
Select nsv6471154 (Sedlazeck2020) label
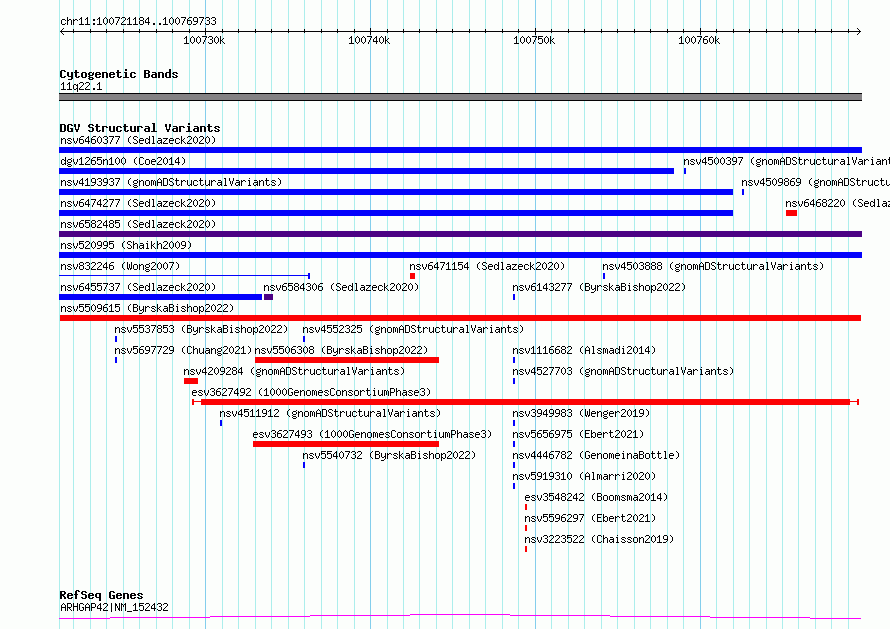[487, 266]
